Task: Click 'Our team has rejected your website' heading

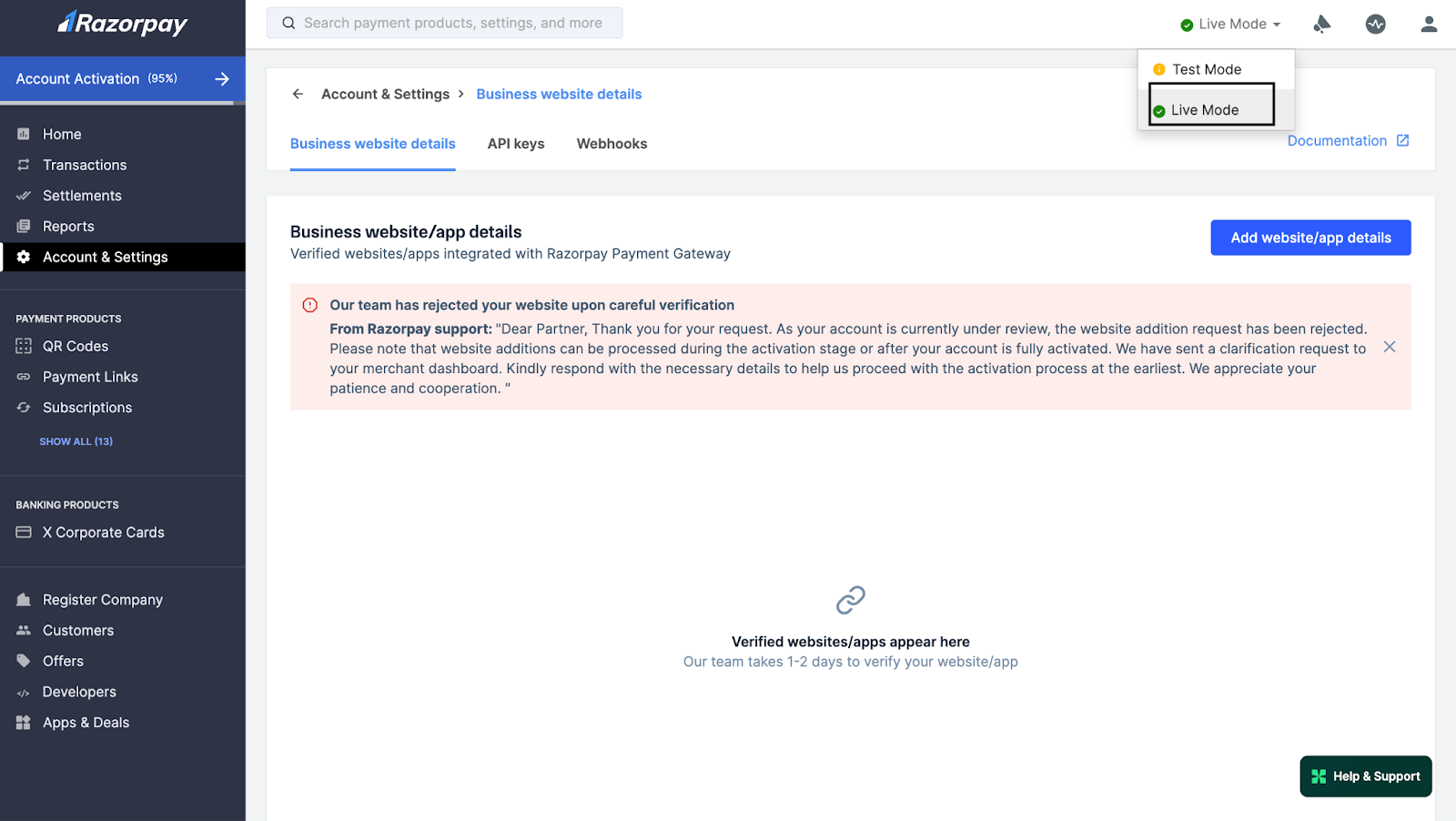Action: (531, 305)
